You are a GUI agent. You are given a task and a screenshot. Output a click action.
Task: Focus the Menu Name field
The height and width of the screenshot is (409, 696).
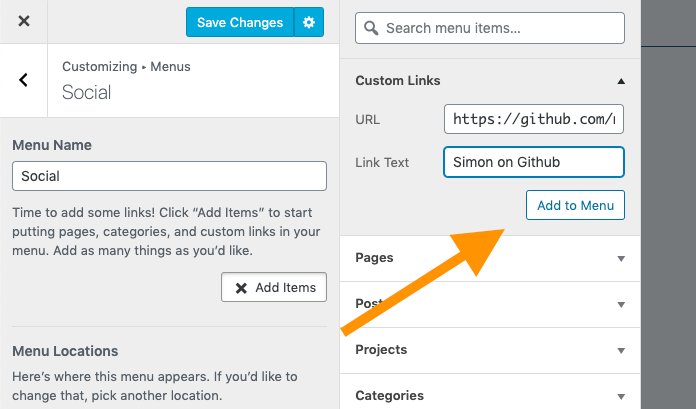169,176
